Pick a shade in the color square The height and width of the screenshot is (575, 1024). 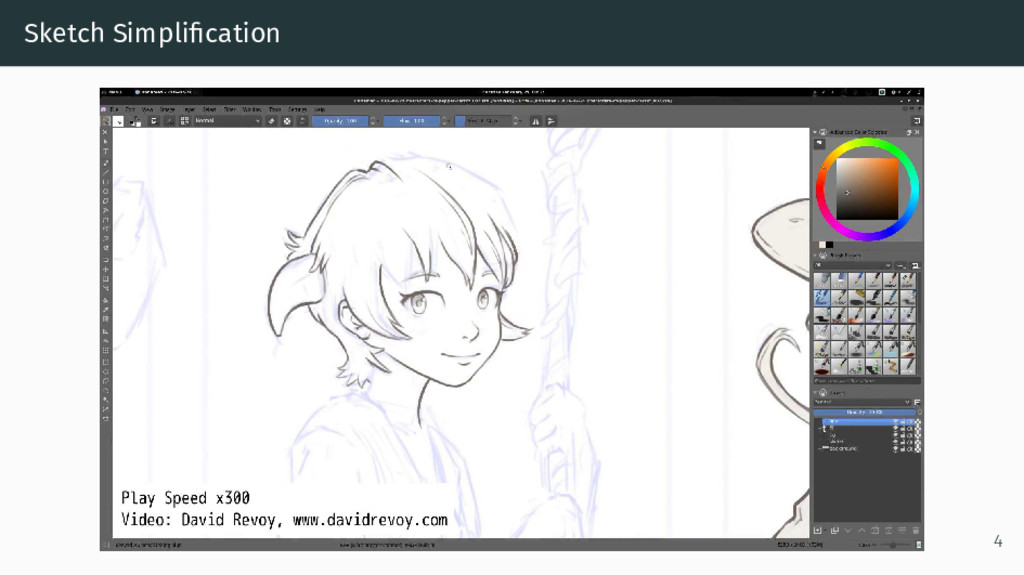(867, 189)
